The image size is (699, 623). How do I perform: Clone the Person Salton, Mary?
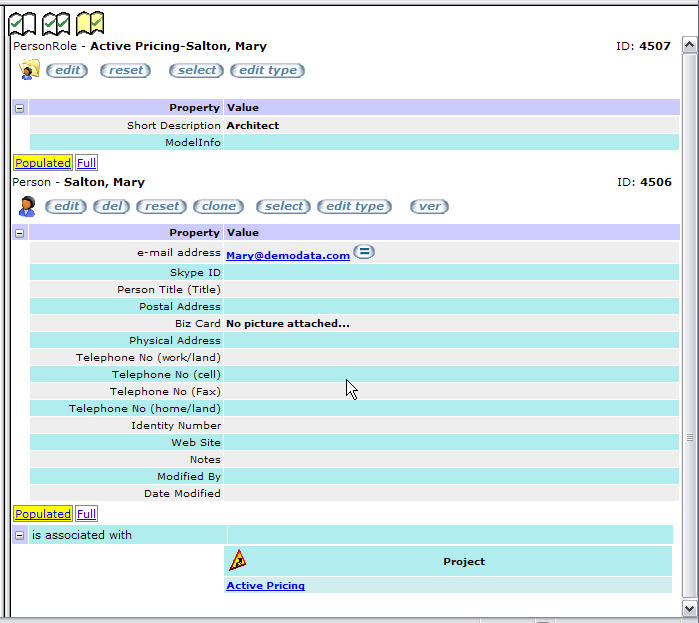219,206
